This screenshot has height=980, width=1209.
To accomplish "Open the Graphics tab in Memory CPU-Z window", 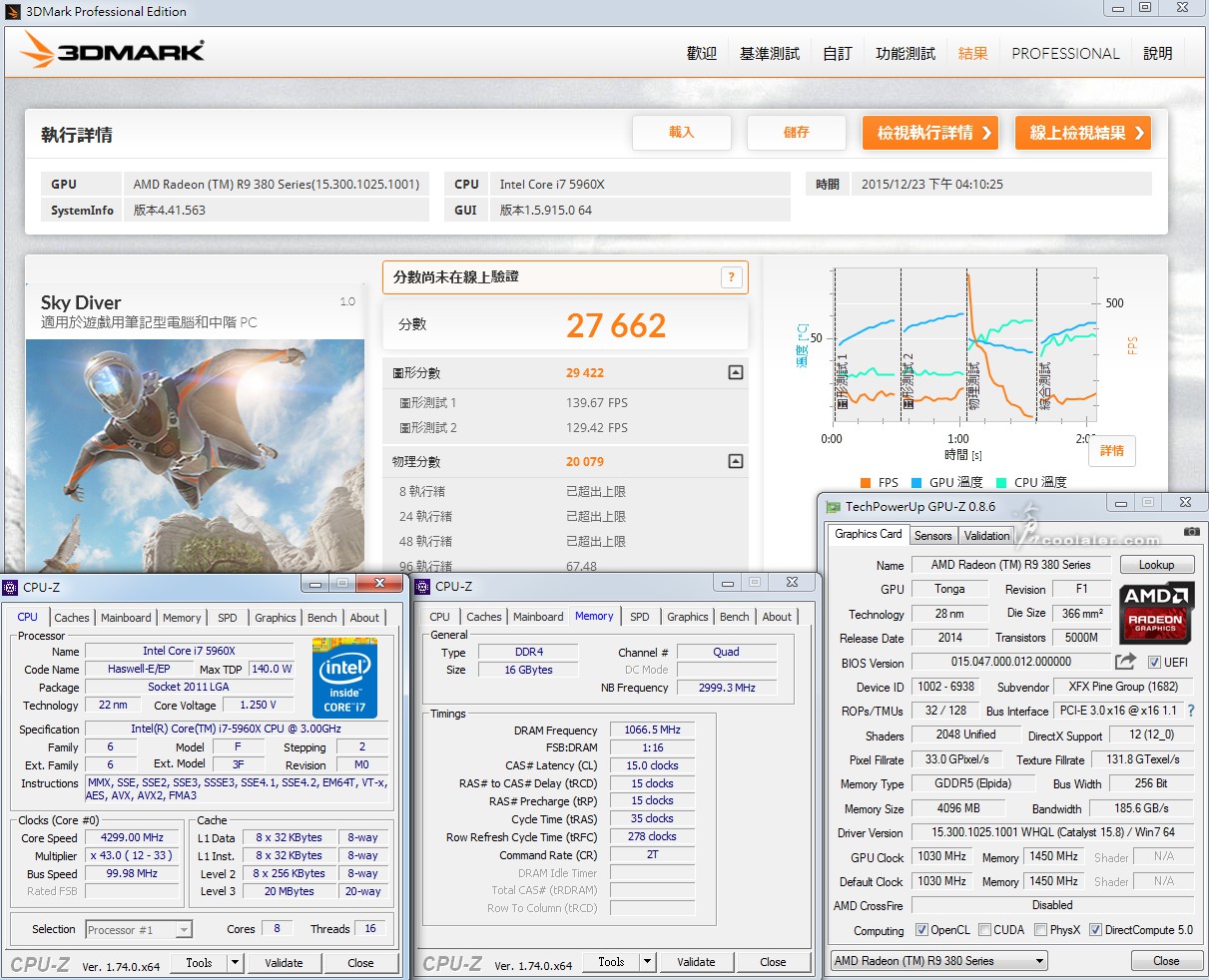I will point(688,617).
